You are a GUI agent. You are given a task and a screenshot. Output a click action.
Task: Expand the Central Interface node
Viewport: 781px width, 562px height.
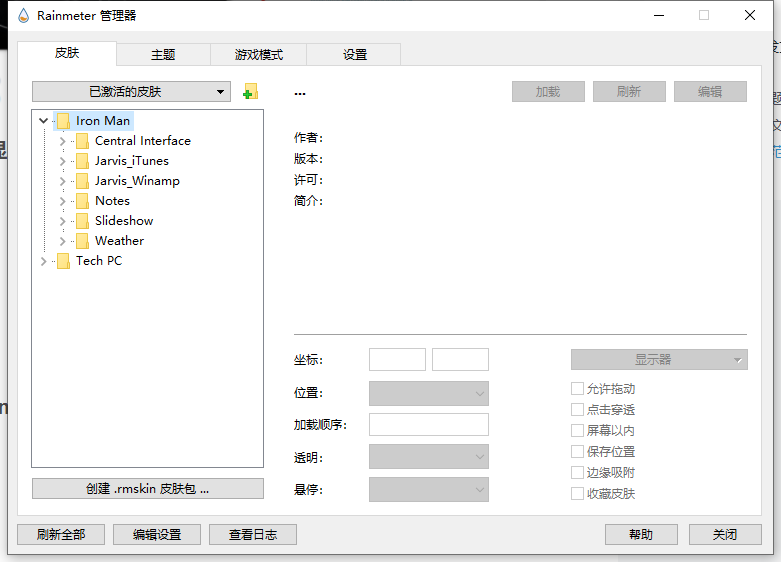(62, 141)
